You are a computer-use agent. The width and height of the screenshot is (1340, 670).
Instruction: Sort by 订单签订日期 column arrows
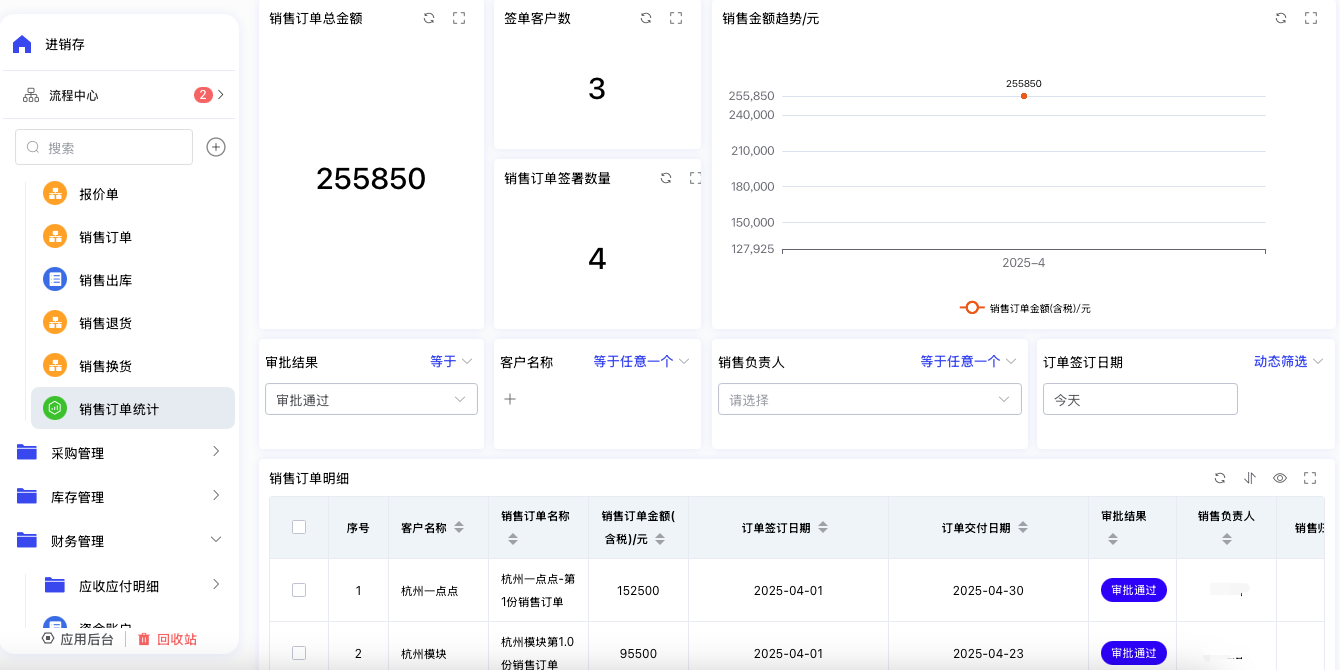822,527
